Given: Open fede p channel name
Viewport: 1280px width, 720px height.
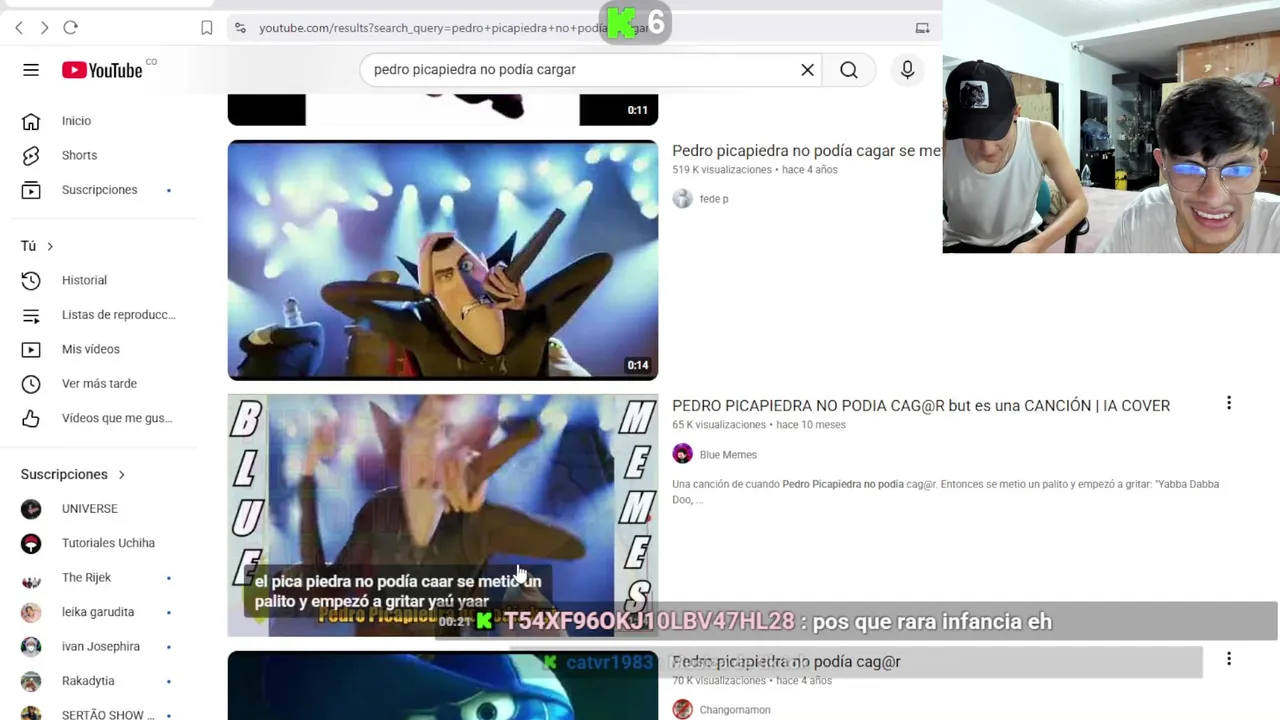Looking at the screenshot, I should [714, 199].
